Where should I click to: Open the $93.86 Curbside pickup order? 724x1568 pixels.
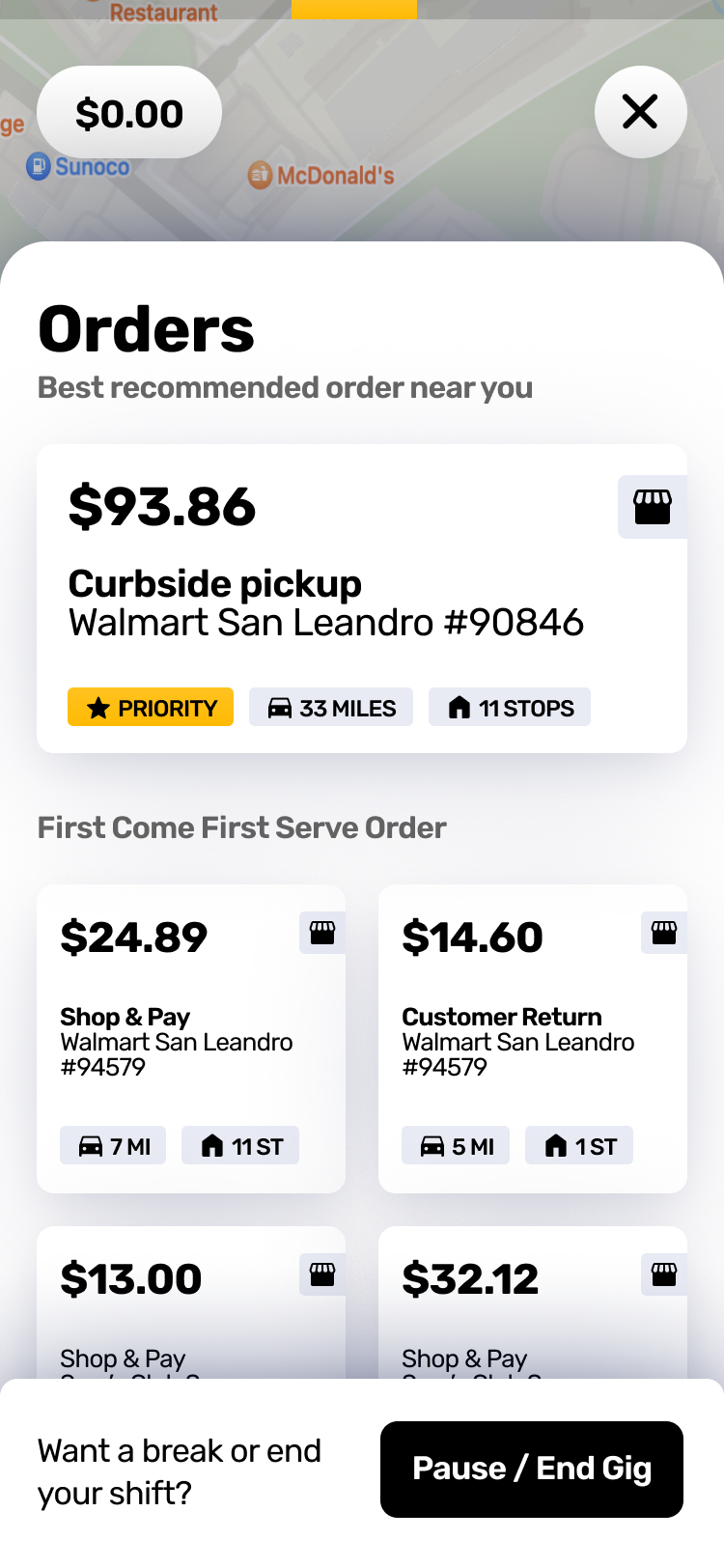[328, 599]
